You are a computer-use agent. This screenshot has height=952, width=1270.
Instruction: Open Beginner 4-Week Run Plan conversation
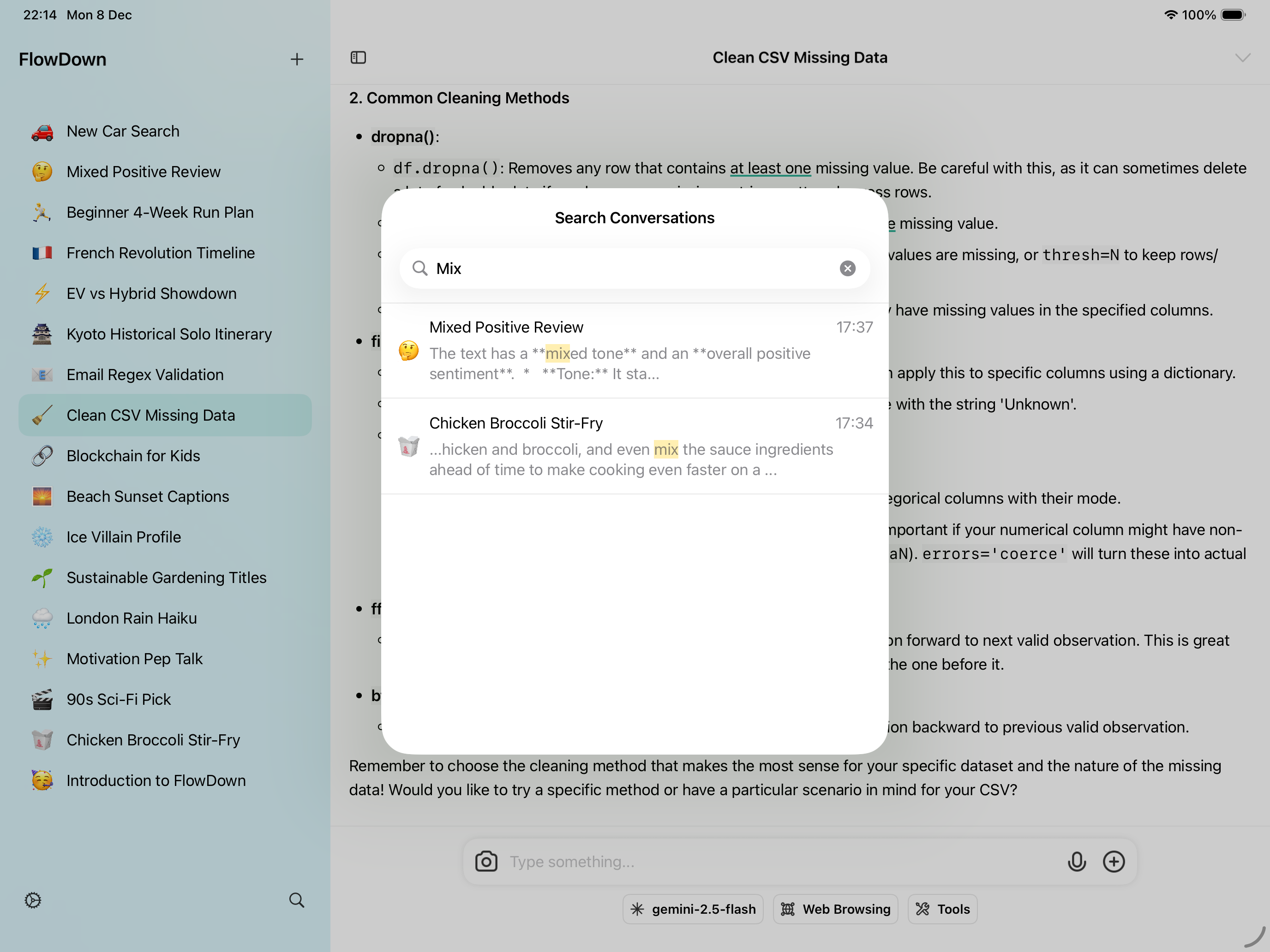165,212
